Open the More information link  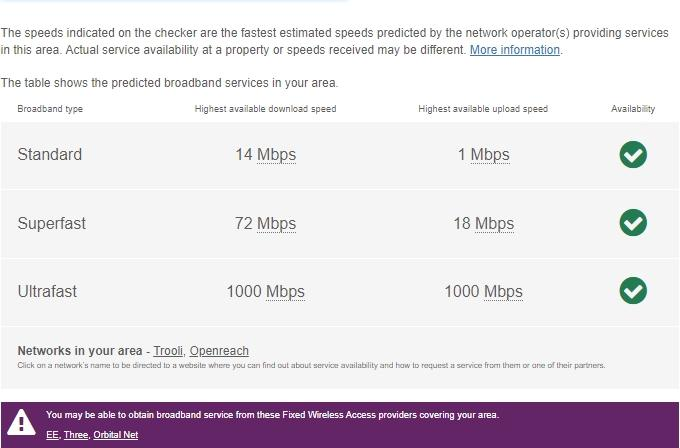[x=515, y=50]
